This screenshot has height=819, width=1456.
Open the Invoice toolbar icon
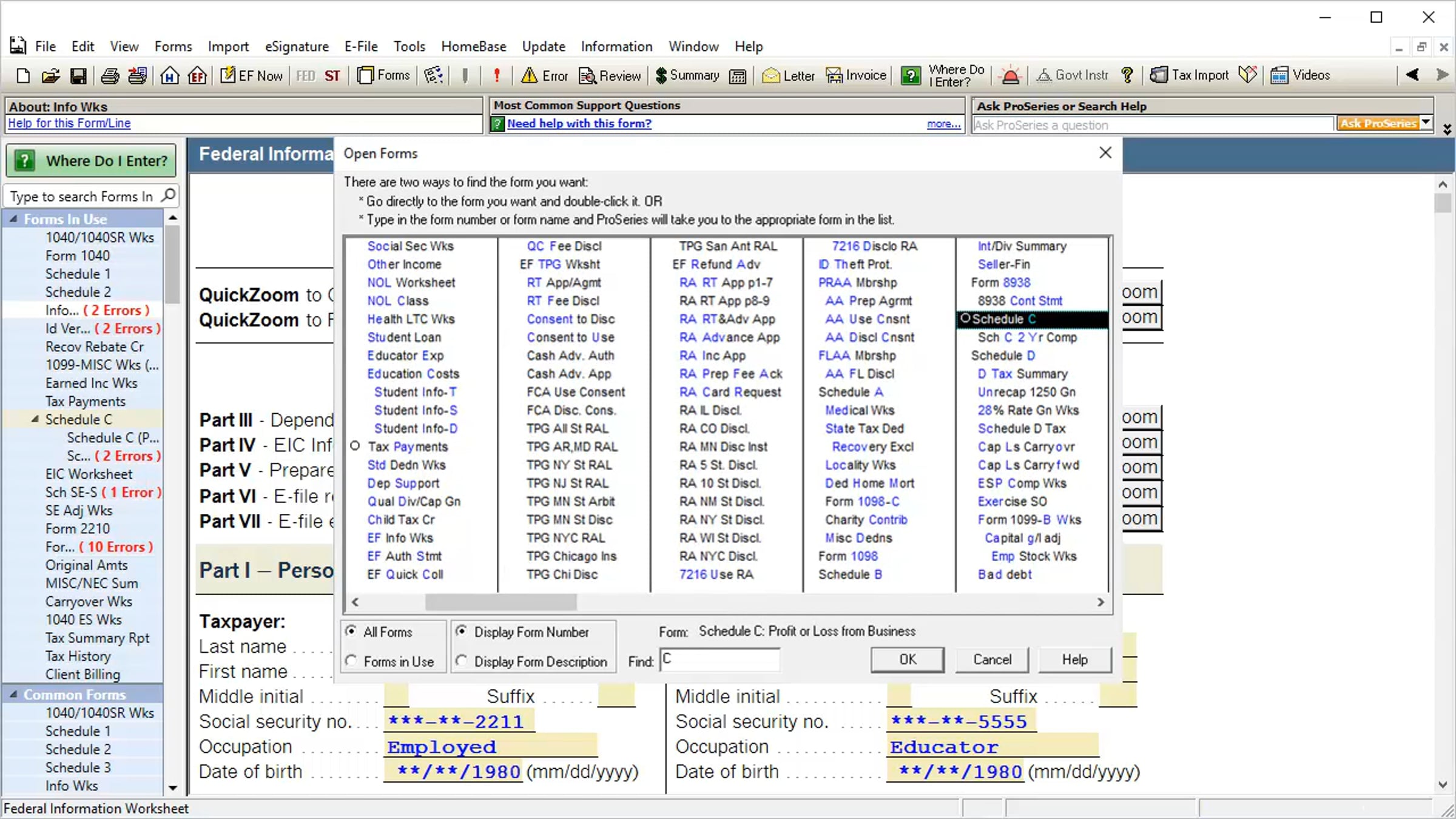[834, 76]
